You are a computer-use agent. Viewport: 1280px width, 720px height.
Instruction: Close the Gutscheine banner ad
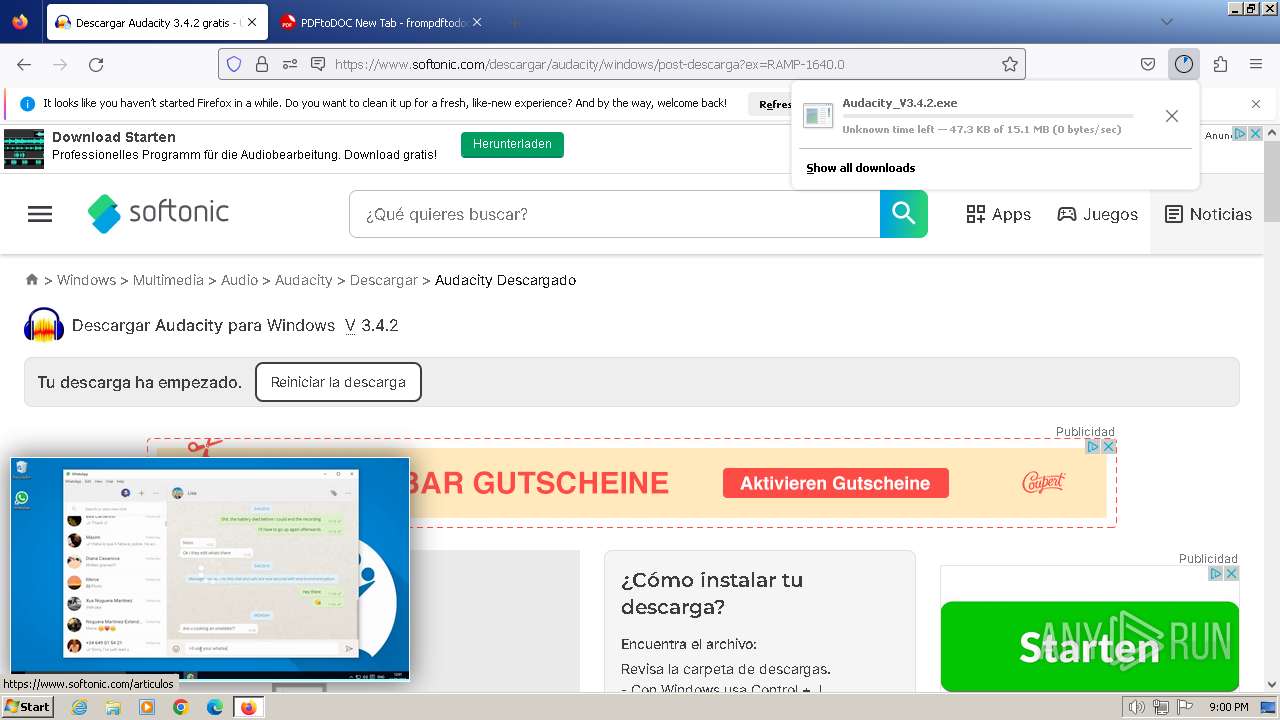click(x=1109, y=447)
